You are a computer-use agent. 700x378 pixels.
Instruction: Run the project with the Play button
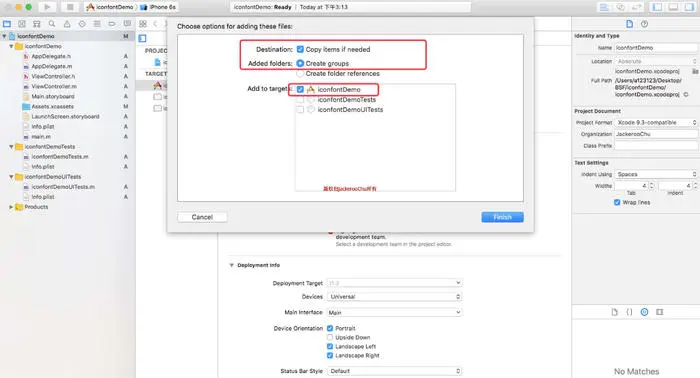coord(47,7)
